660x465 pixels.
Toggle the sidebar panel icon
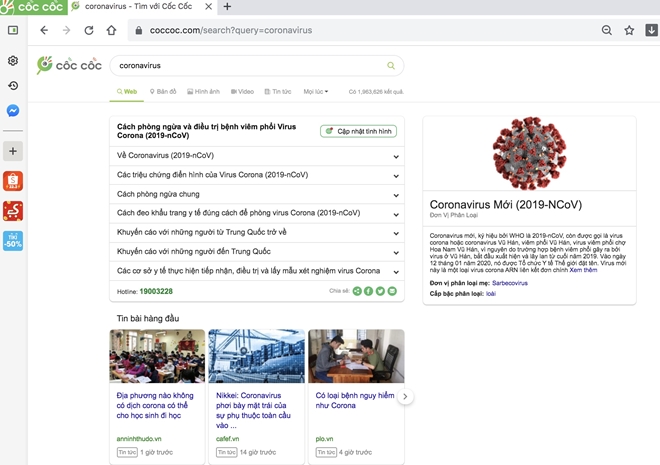13,30
